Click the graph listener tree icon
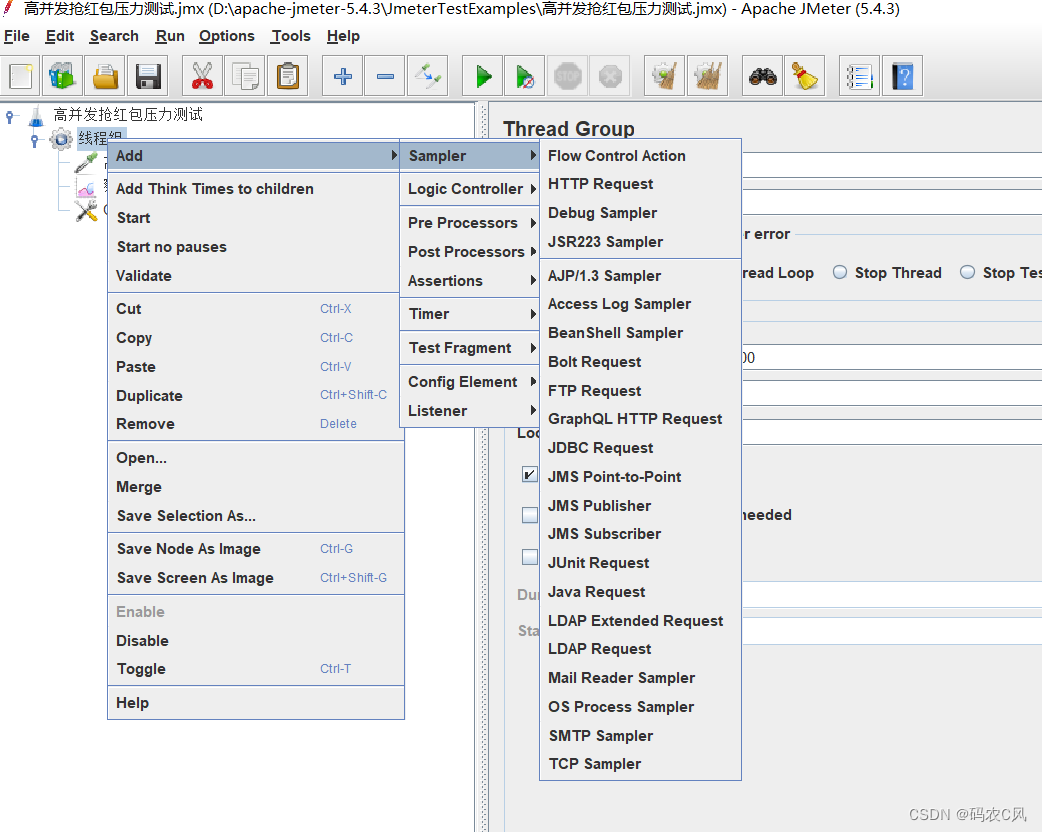This screenshot has height=832, width=1042. pyautogui.click(x=86, y=188)
